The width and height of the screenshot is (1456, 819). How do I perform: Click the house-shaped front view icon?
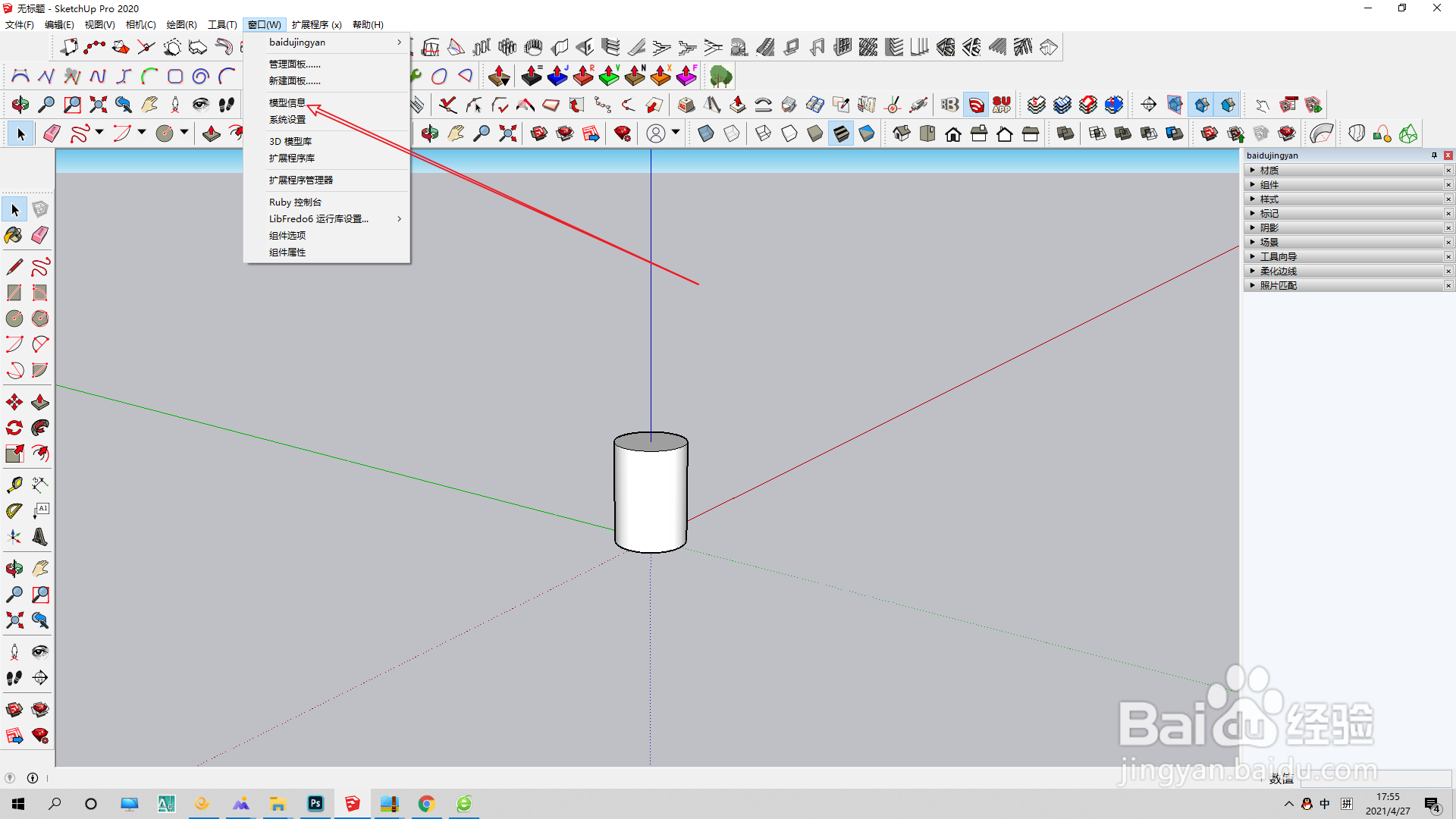click(x=953, y=134)
